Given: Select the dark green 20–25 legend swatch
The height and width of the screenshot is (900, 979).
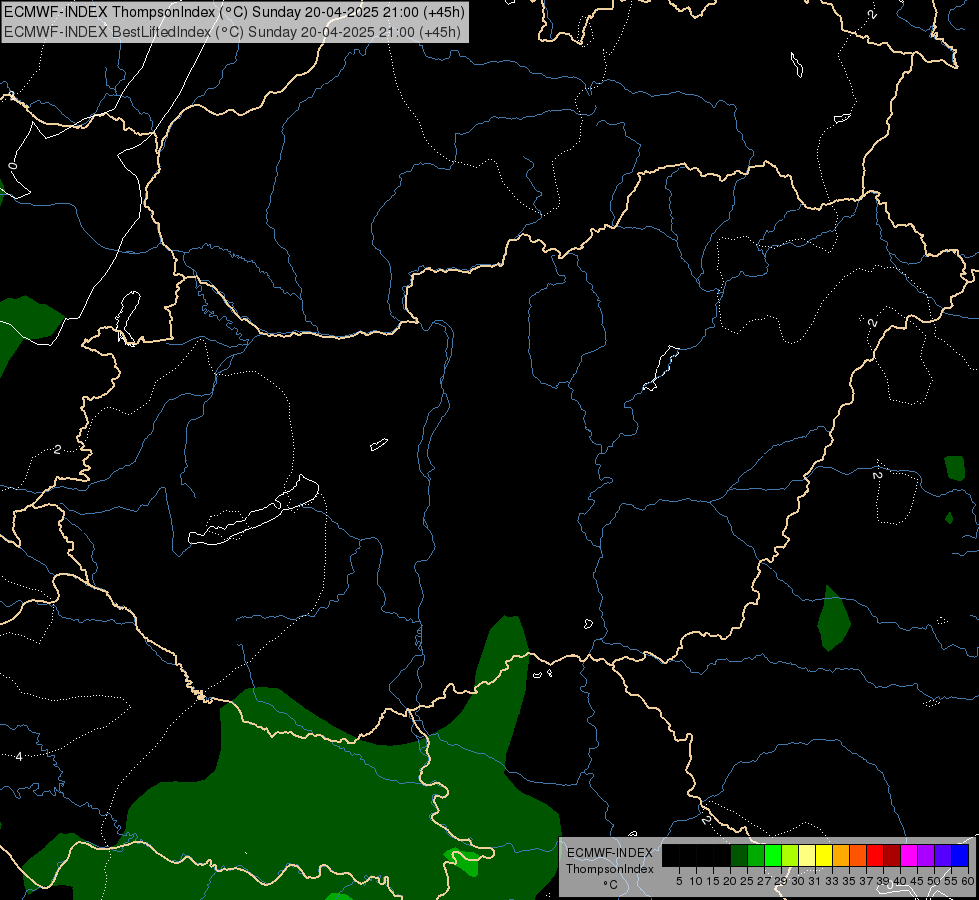Looking at the screenshot, I should point(739,855).
